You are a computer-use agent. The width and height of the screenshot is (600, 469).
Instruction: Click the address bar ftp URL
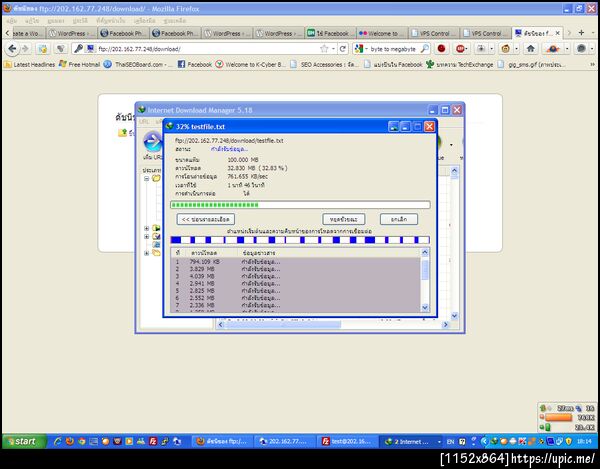tap(139, 49)
